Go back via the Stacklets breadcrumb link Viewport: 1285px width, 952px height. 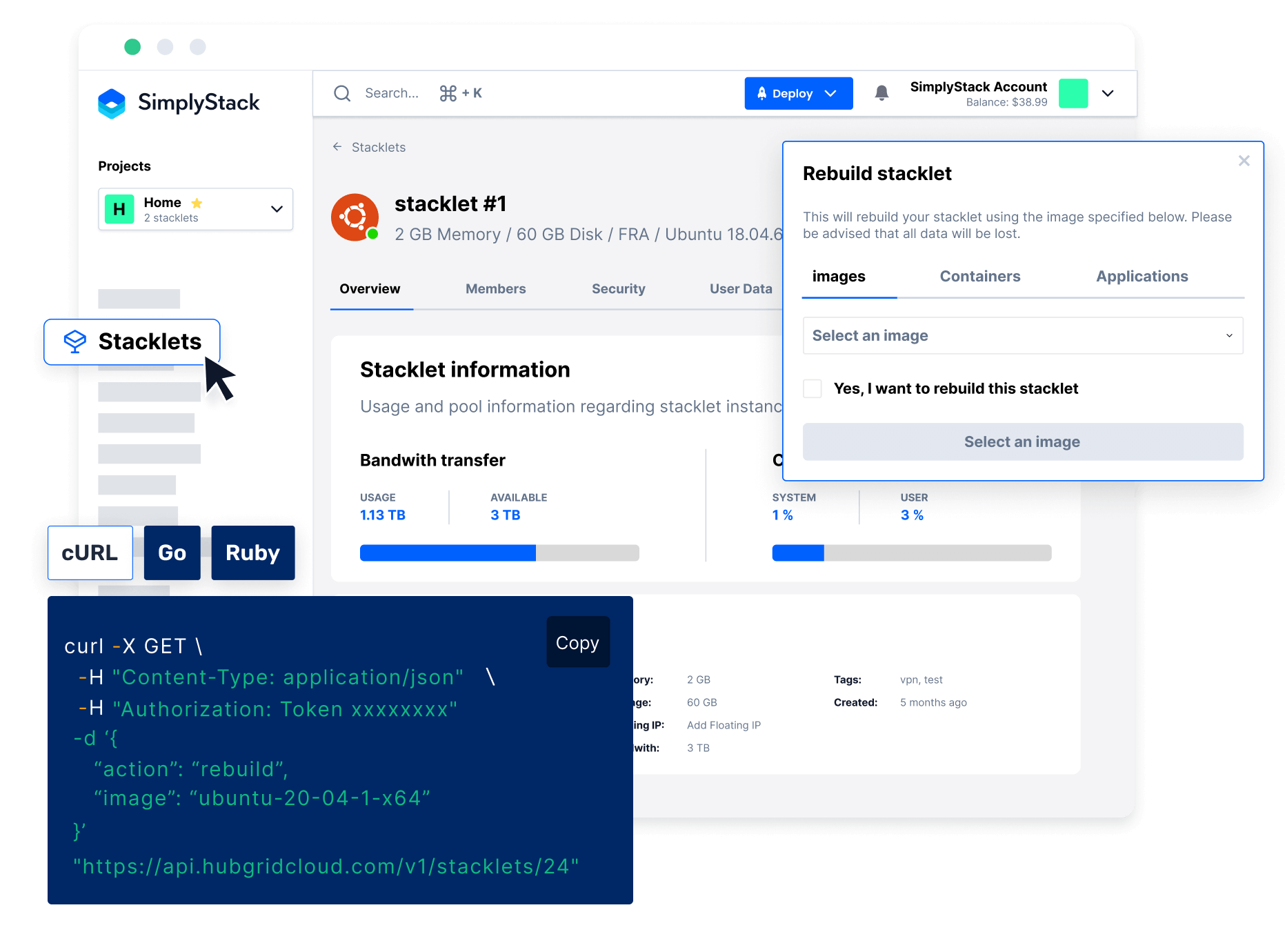(x=379, y=147)
